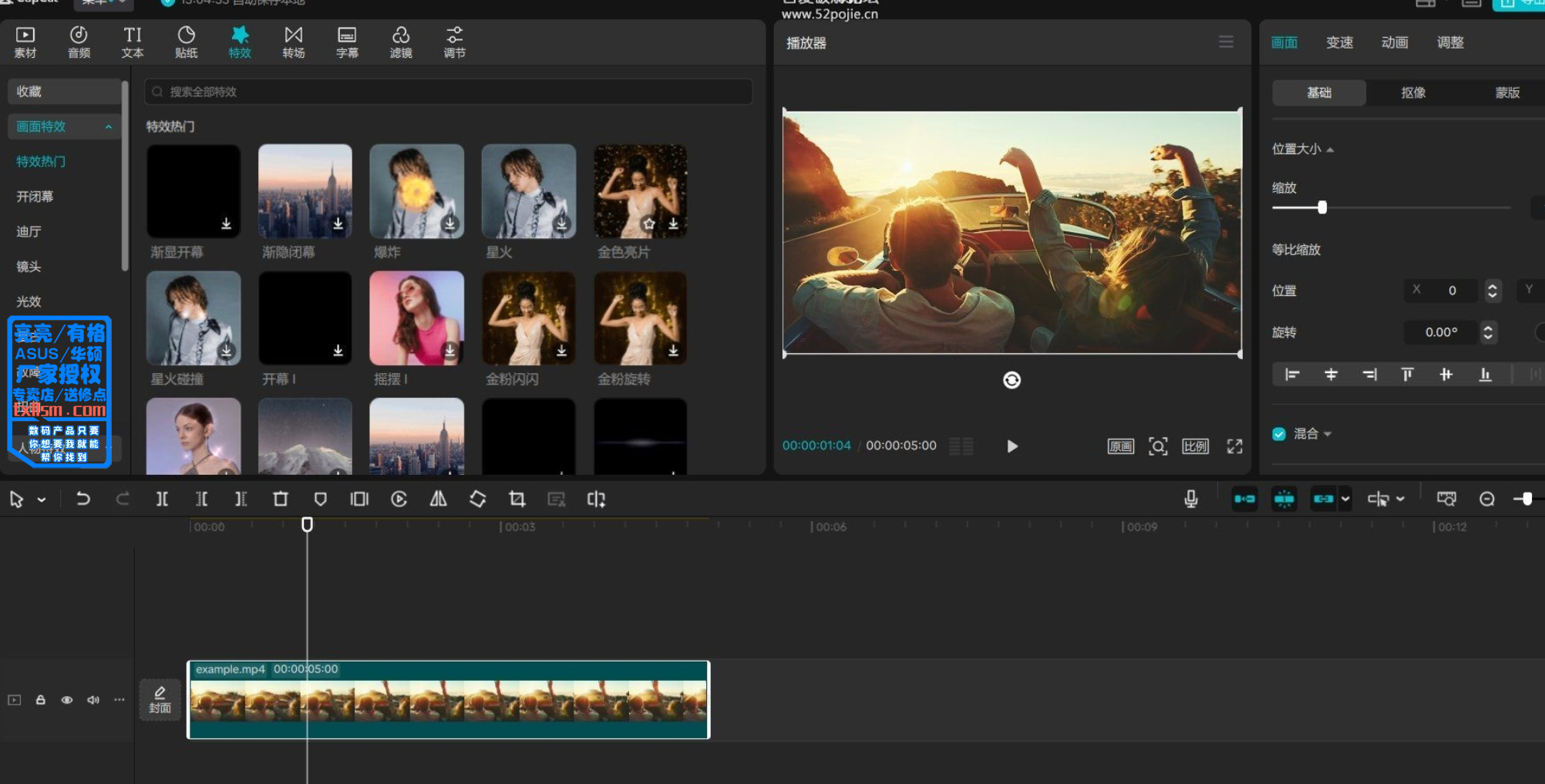Download the 渐隐闭幕 effect
Screen dimensions: 1545x784
tap(338, 224)
